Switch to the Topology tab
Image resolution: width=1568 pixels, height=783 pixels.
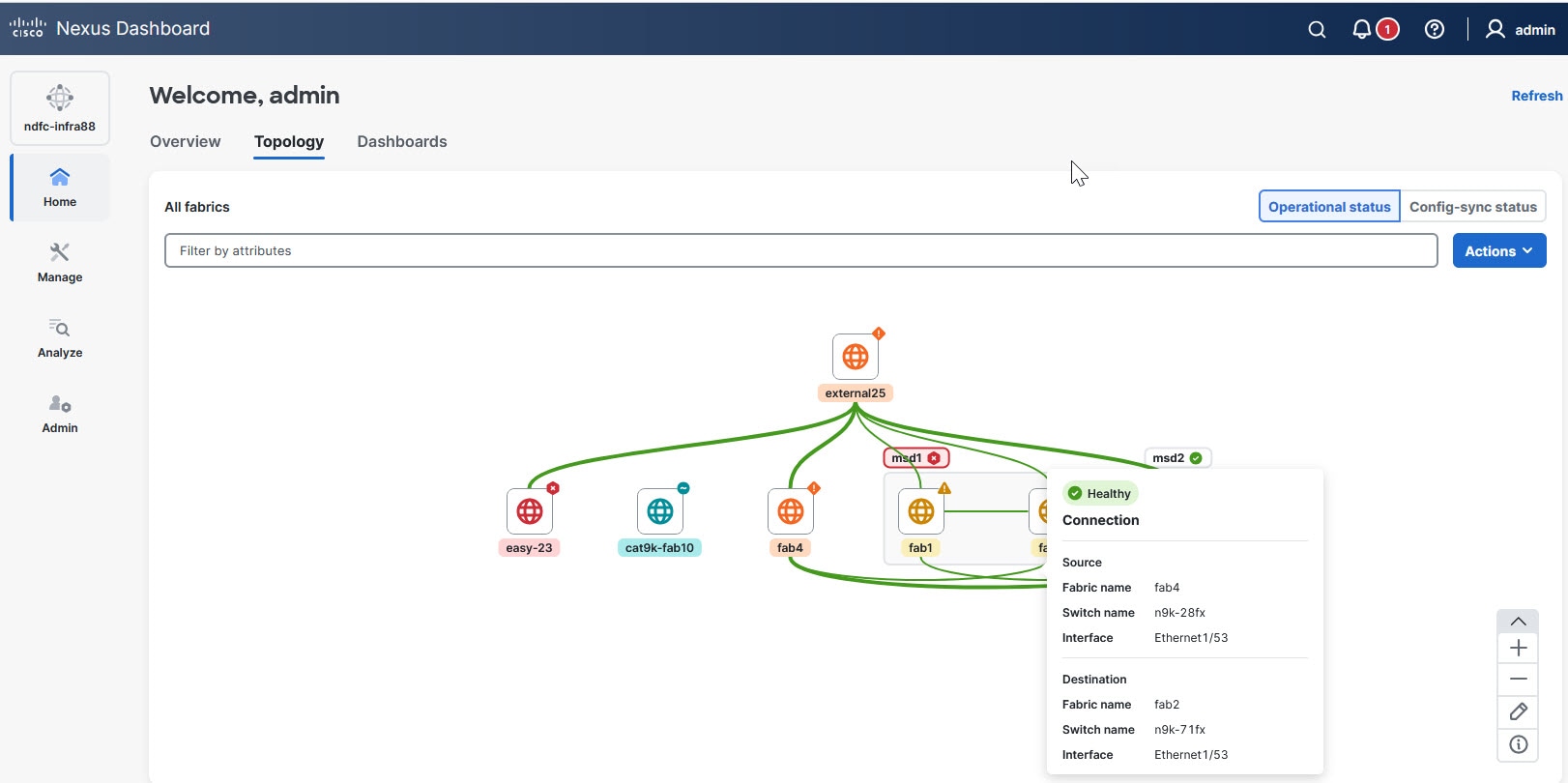(289, 142)
